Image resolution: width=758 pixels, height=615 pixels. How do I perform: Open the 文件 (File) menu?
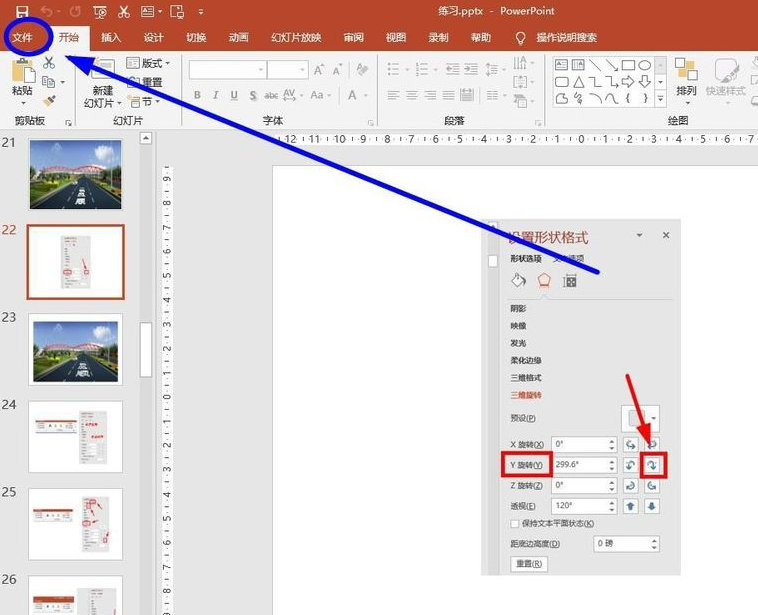click(23, 38)
